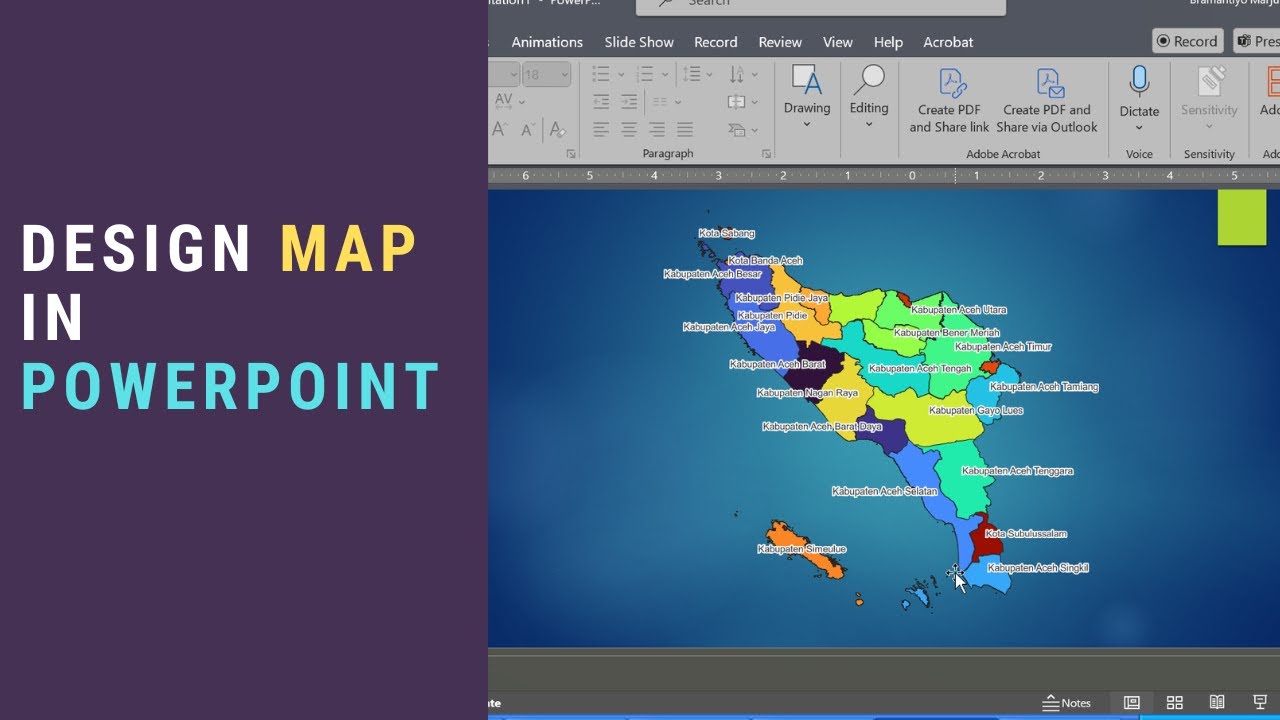Click the Kota Sabang label
1280x720 pixels.
point(726,233)
